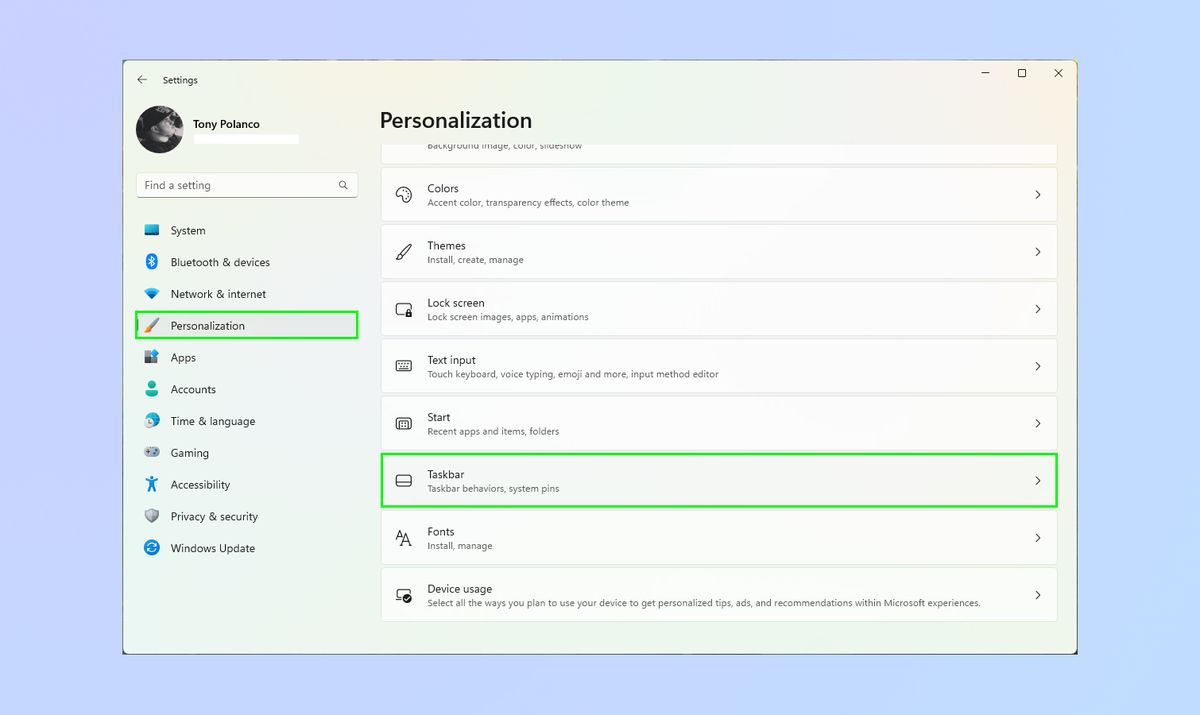Go back using the back arrow

(142, 80)
